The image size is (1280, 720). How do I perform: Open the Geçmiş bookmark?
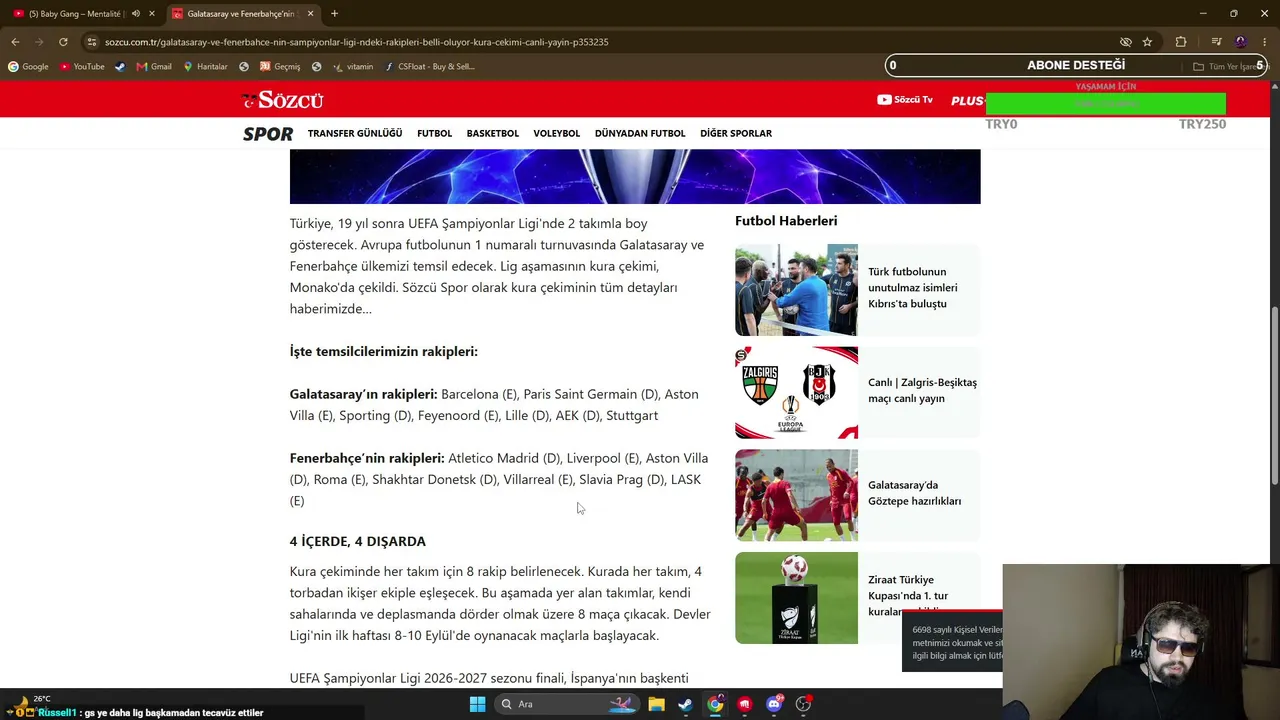pyautogui.click(x=280, y=67)
